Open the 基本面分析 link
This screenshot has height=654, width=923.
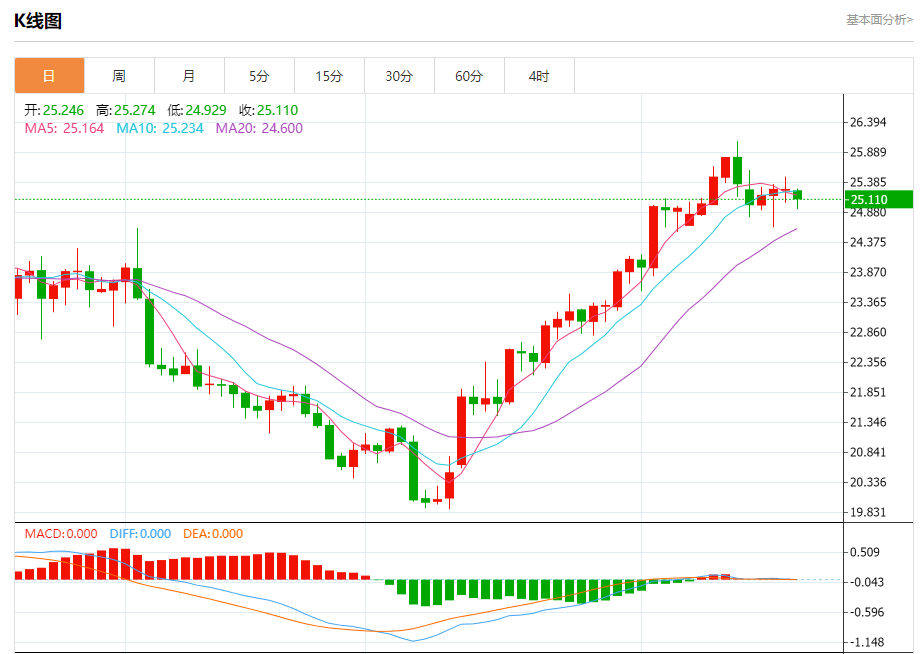(x=879, y=20)
